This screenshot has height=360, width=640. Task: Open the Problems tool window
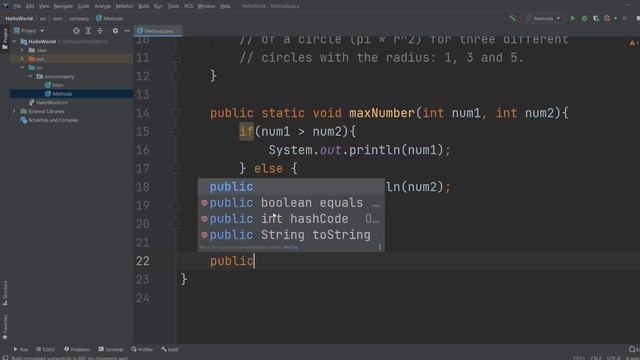[x=77, y=349]
